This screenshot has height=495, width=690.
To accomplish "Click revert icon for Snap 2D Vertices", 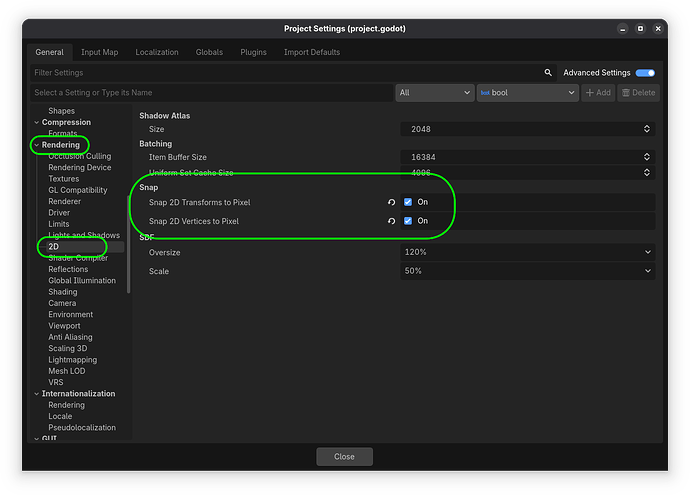I will [392, 221].
